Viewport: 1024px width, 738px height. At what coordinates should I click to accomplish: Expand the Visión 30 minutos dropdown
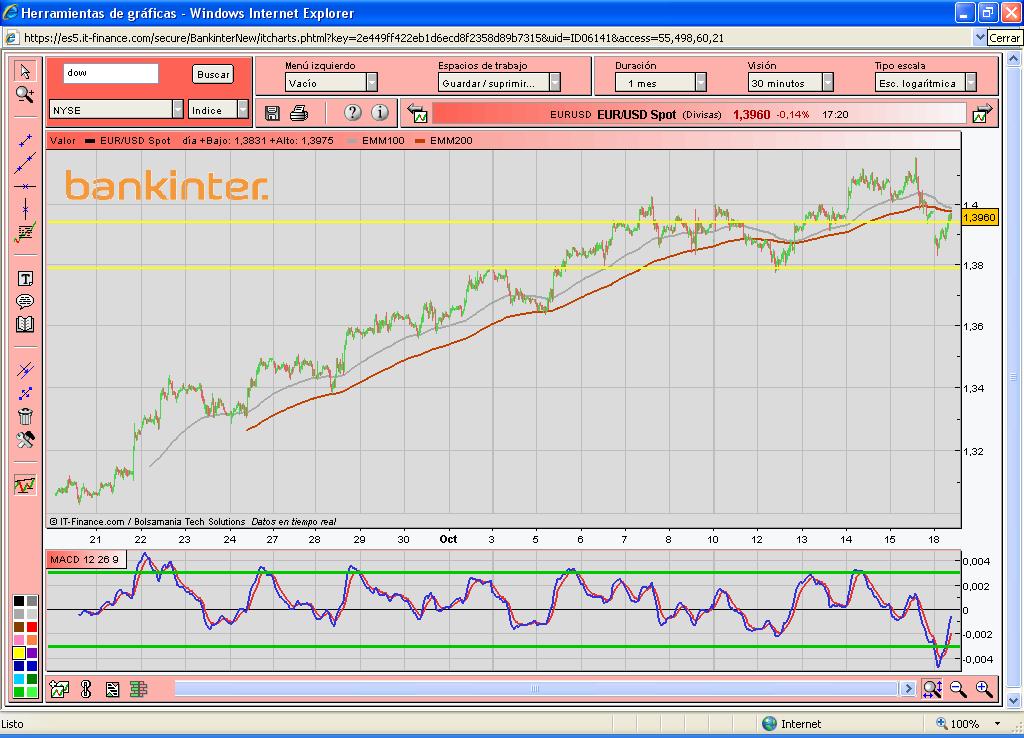[828, 83]
